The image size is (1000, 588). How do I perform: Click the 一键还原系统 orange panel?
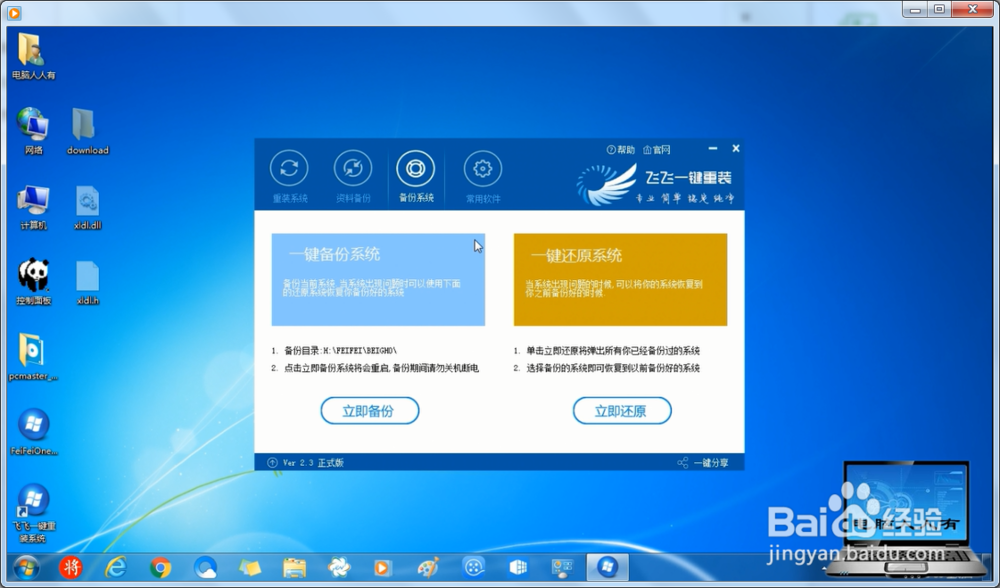(x=621, y=279)
